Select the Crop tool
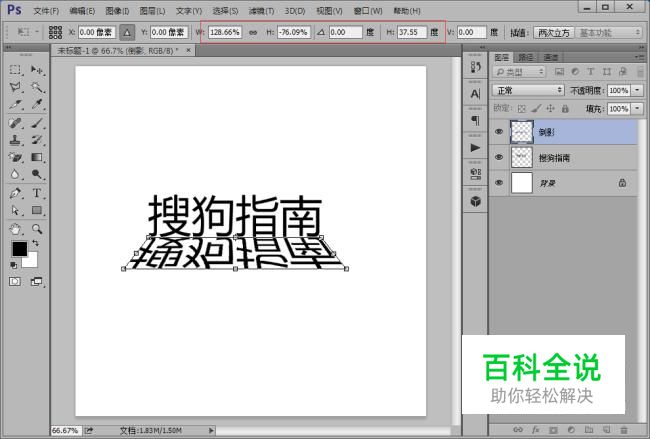The width and height of the screenshot is (650, 439). click(x=15, y=104)
